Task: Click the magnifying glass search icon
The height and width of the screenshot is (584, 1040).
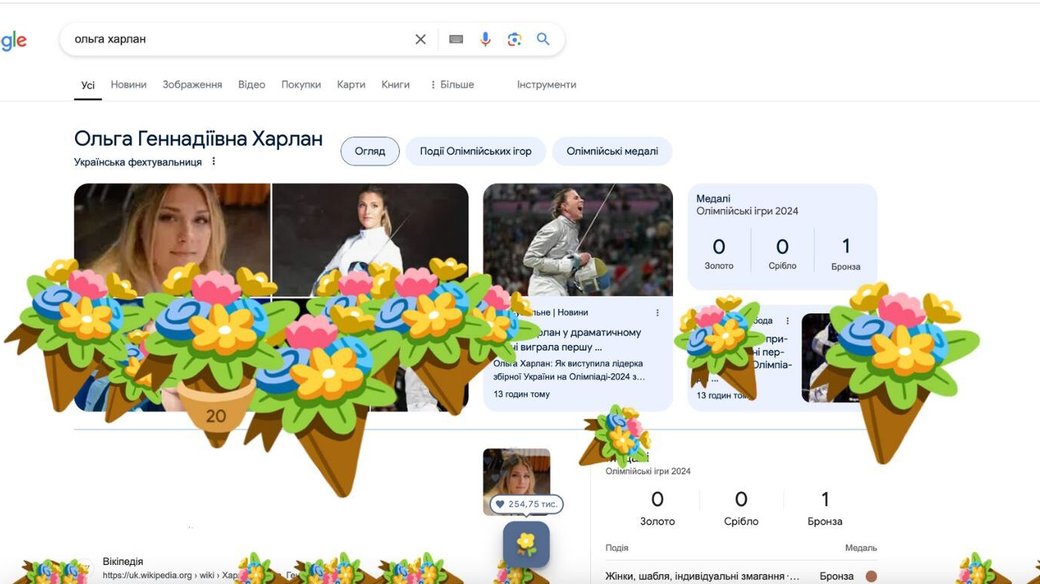Action: [x=543, y=39]
